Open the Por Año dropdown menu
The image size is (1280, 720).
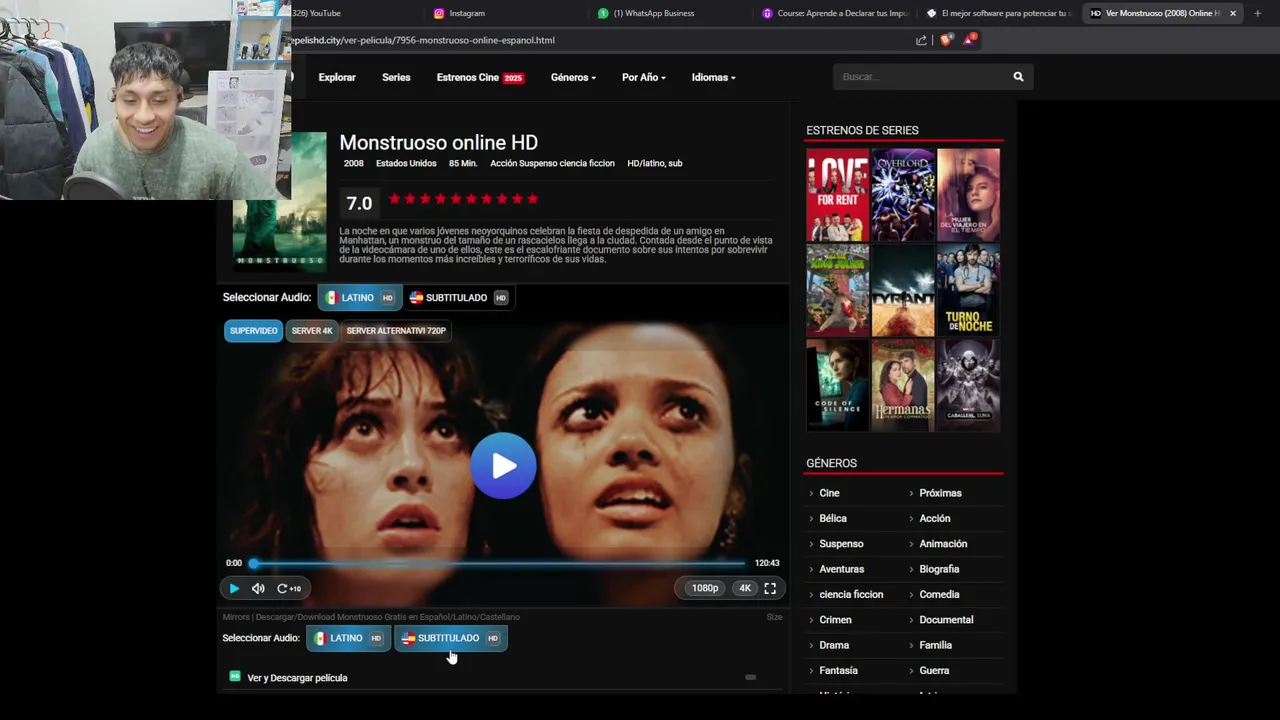coord(643,77)
